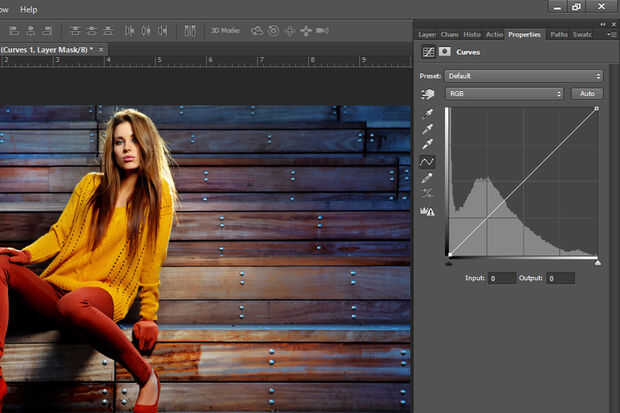Select the white point eyedropper in Curves
The image size is (620, 413).
428,145
